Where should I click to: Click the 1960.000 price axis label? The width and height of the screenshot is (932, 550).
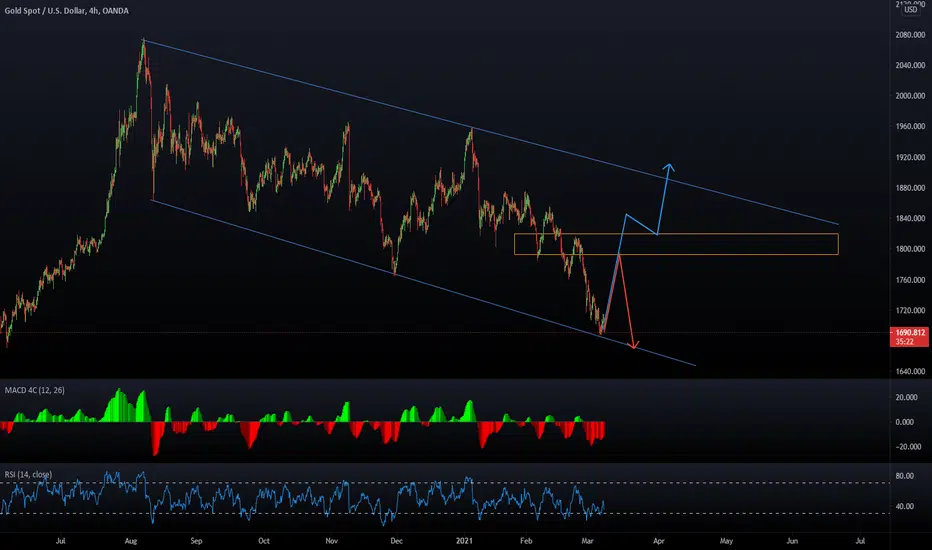click(x=910, y=127)
